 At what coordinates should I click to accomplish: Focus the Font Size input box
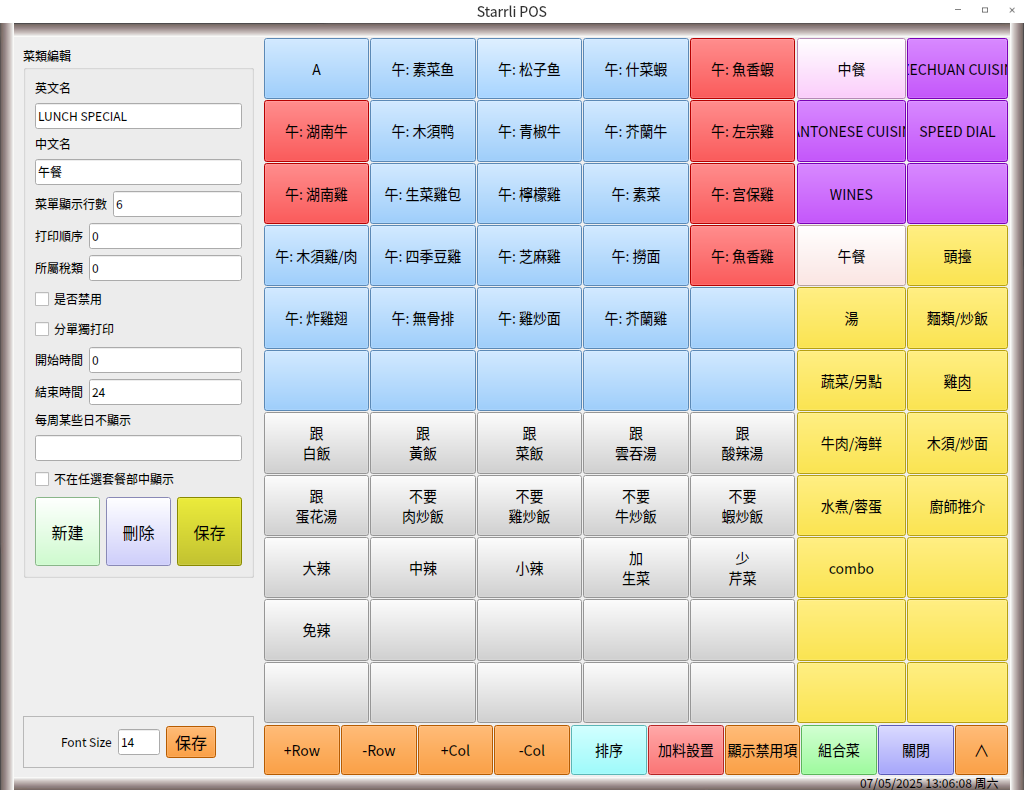pos(138,742)
